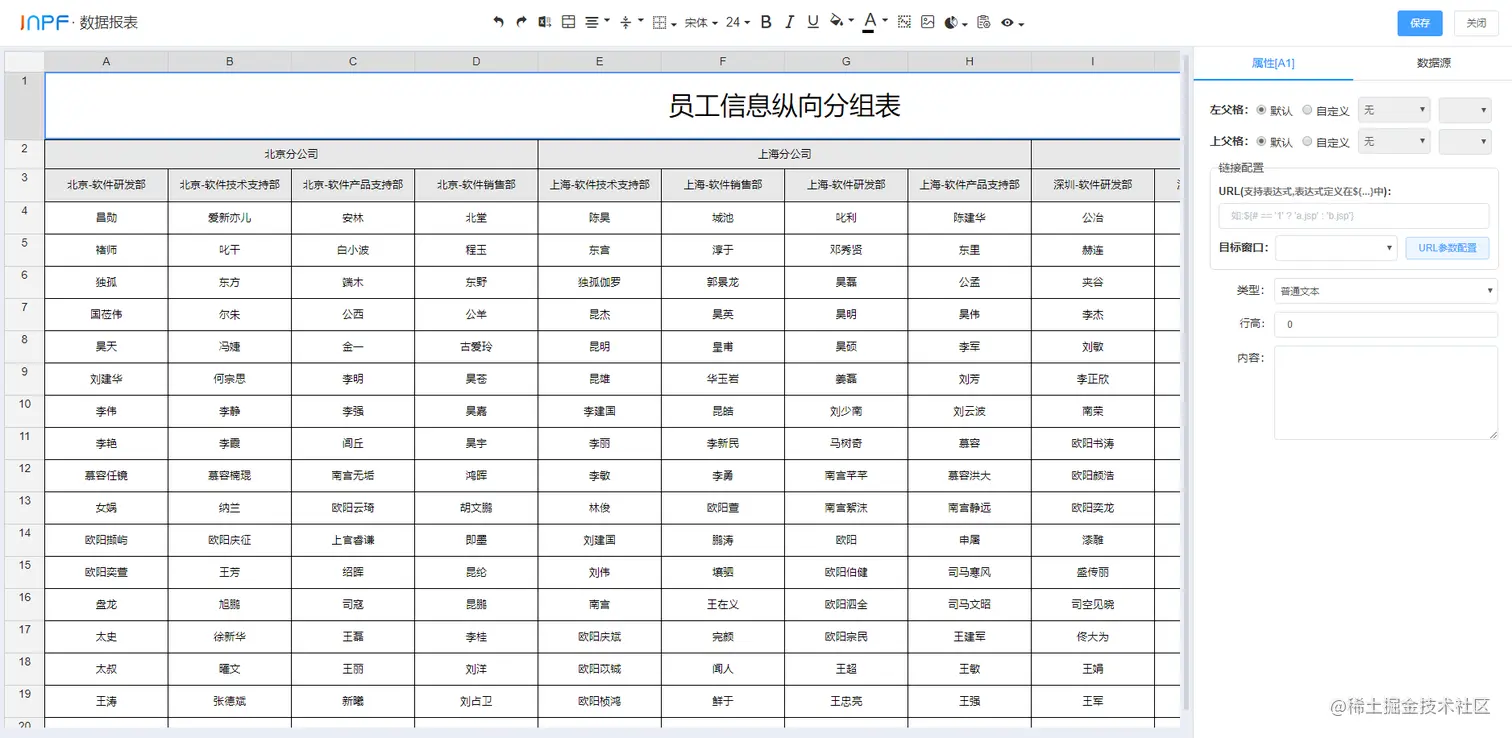1512x738 pixels.
Task: Select the export to Excel icon
Action: click(x=545, y=21)
